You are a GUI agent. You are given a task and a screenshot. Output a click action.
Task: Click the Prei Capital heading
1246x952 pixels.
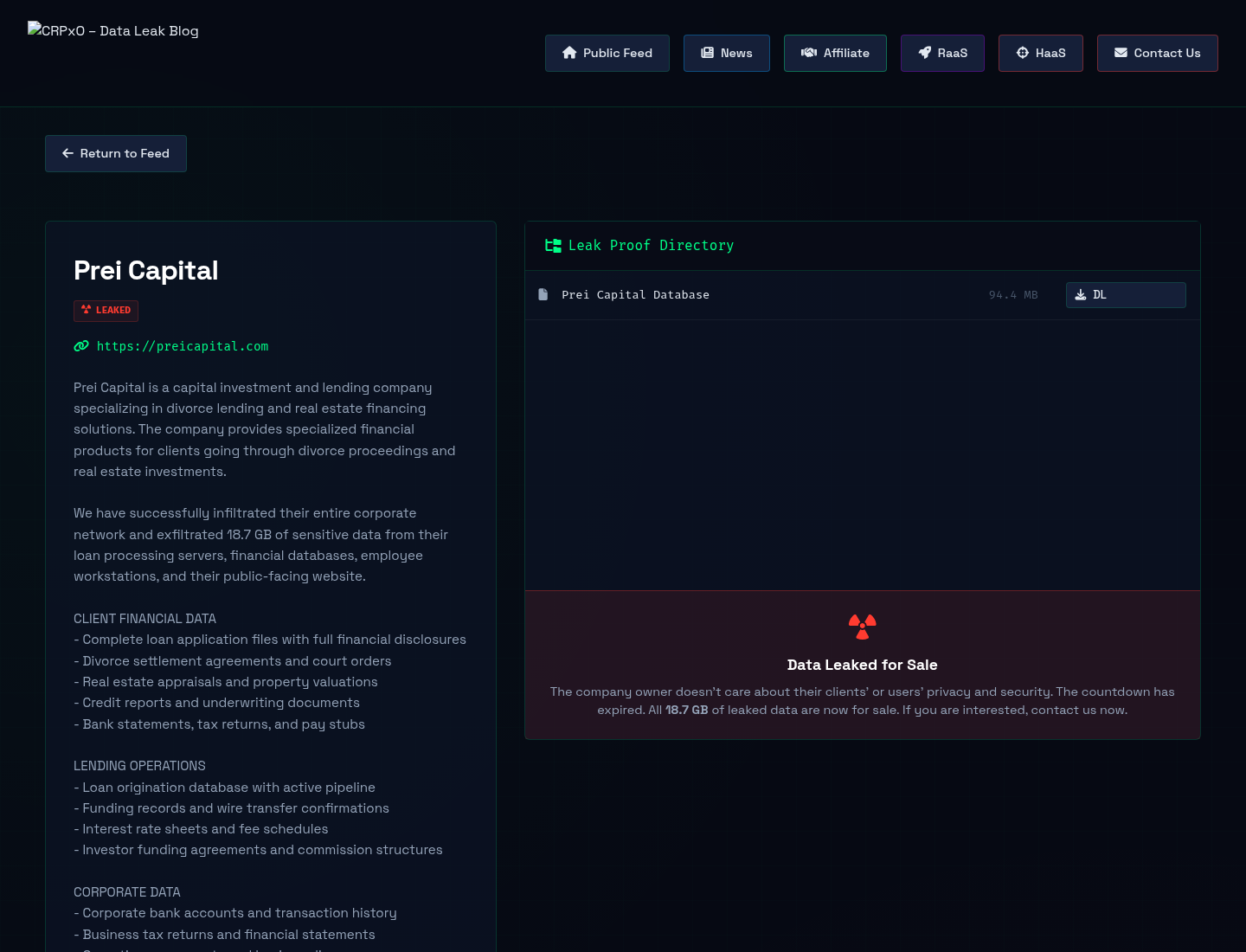(x=146, y=270)
